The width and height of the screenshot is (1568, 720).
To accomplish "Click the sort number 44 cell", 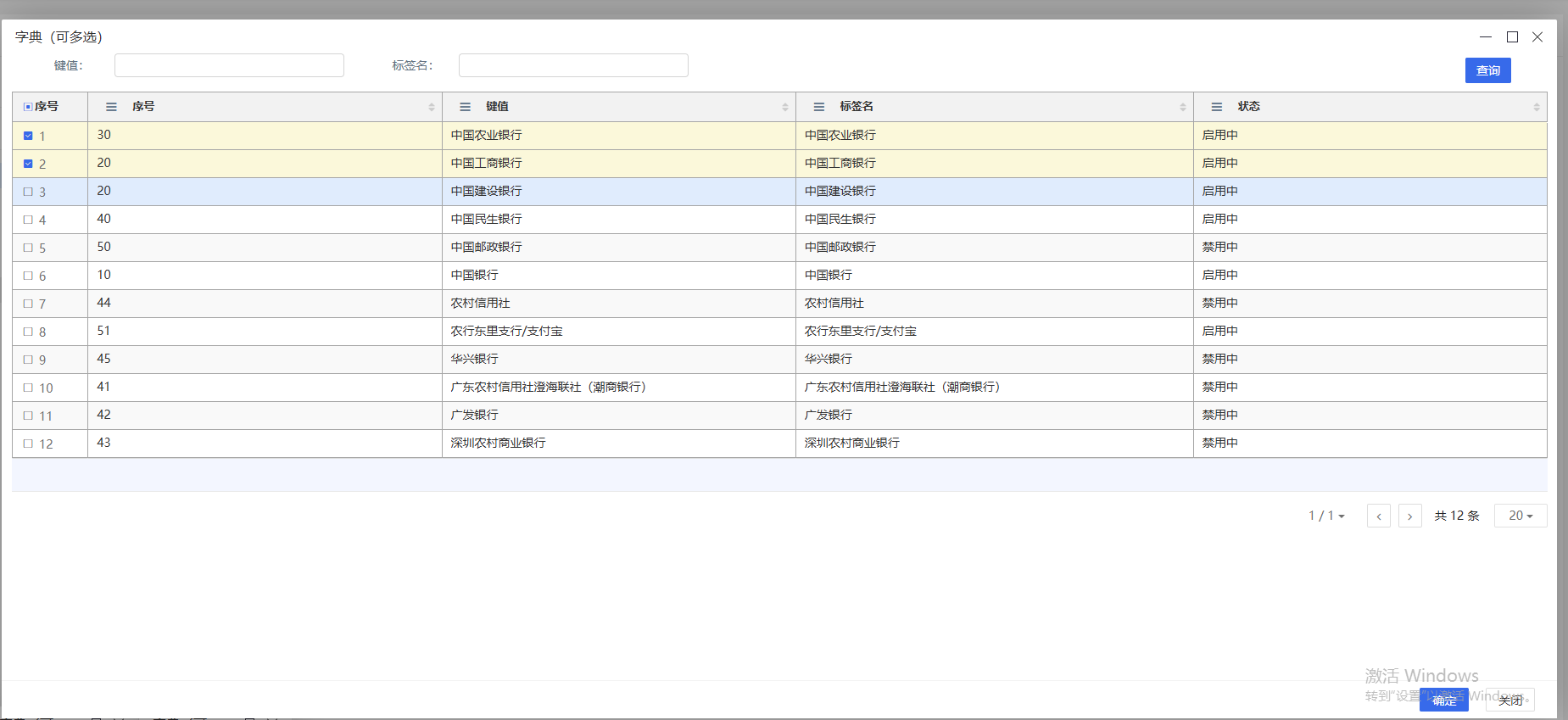I will [265, 304].
